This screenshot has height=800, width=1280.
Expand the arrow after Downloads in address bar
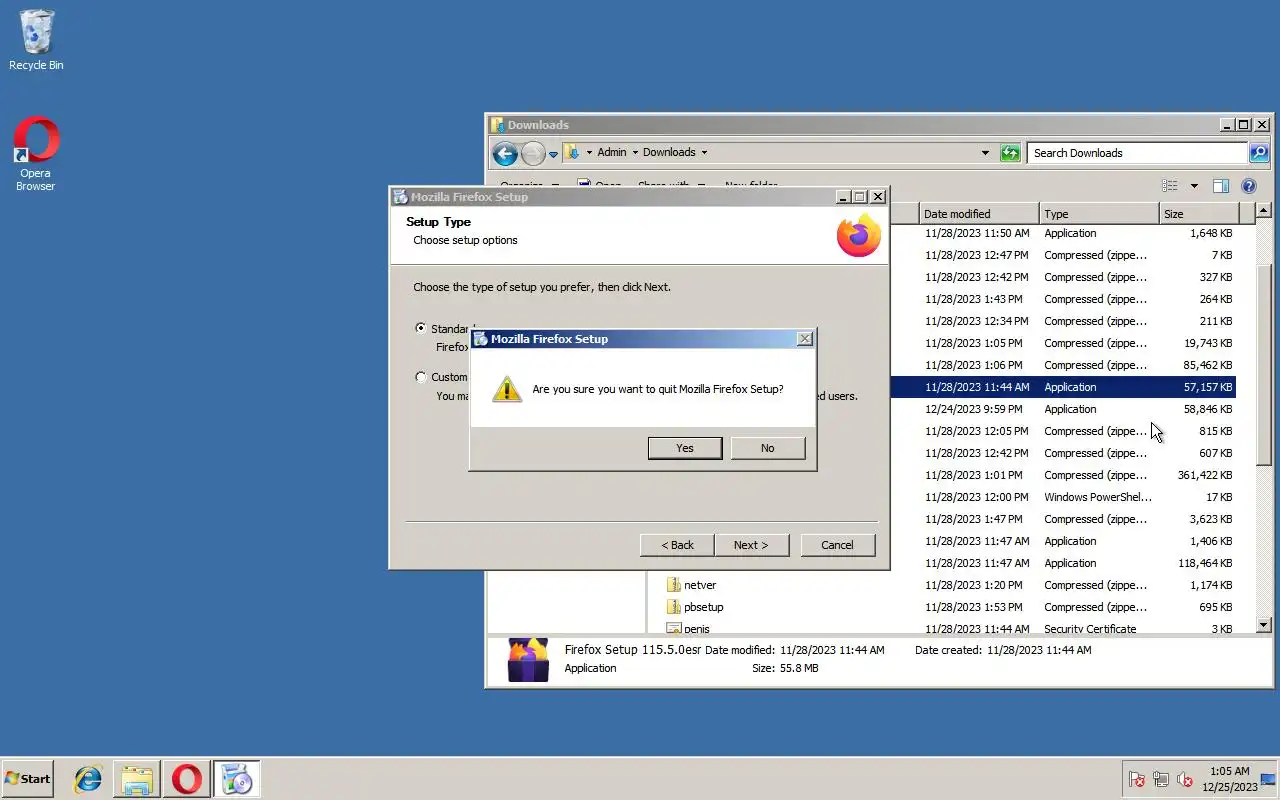point(704,153)
